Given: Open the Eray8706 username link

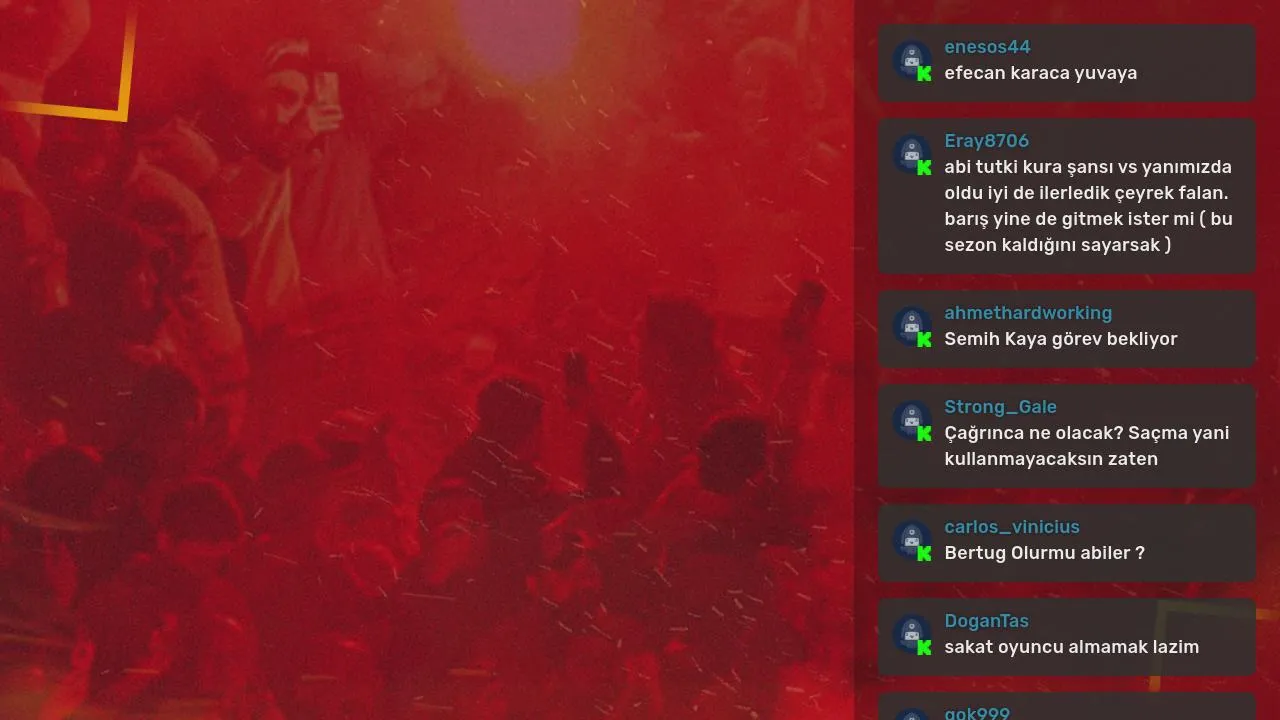Looking at the screenshot, I should 986,141.
